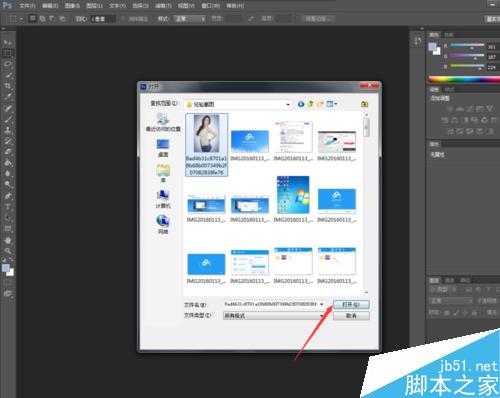Select the woman portrait thumbnail

[207, 133]
